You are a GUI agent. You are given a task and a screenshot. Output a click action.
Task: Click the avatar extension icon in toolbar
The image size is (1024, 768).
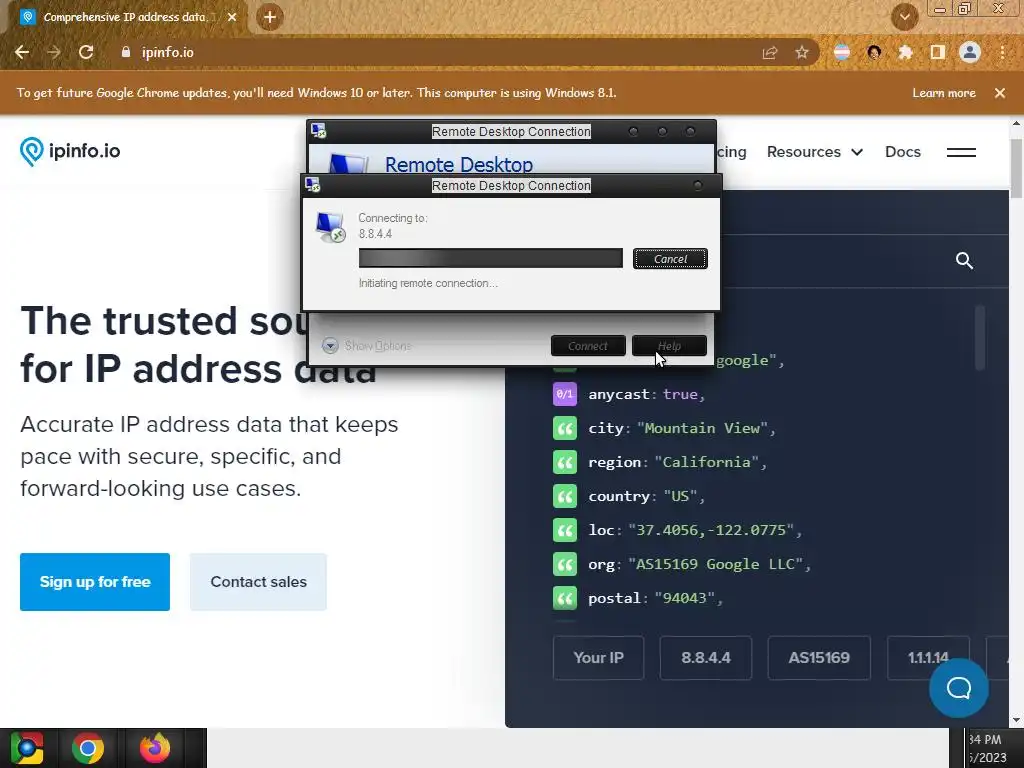point(874,52)
